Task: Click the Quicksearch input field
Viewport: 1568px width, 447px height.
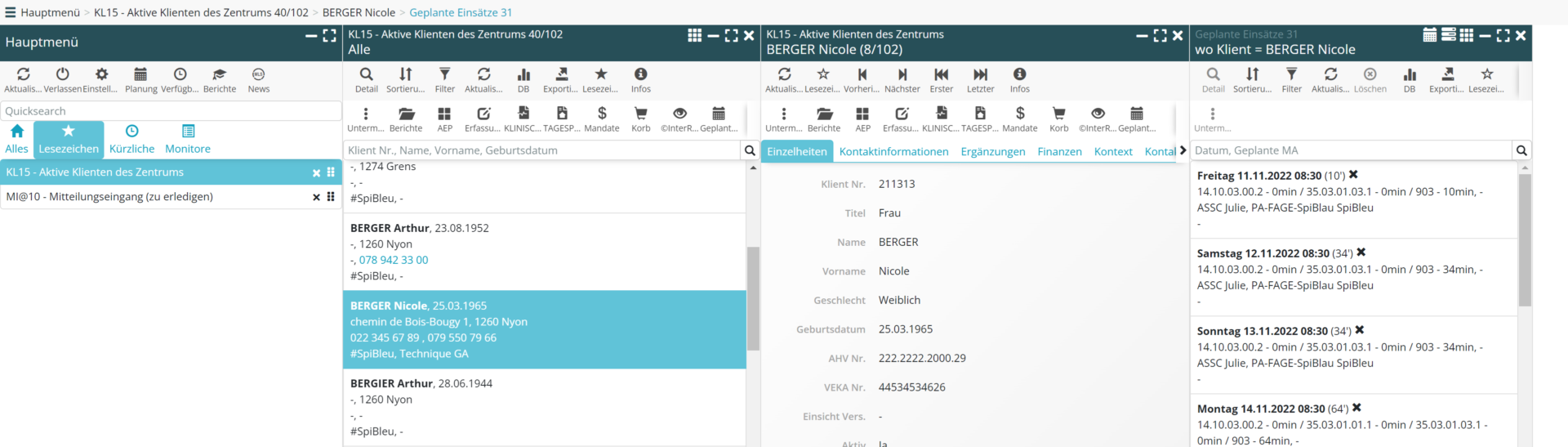Action: click(x=171, y=111)
